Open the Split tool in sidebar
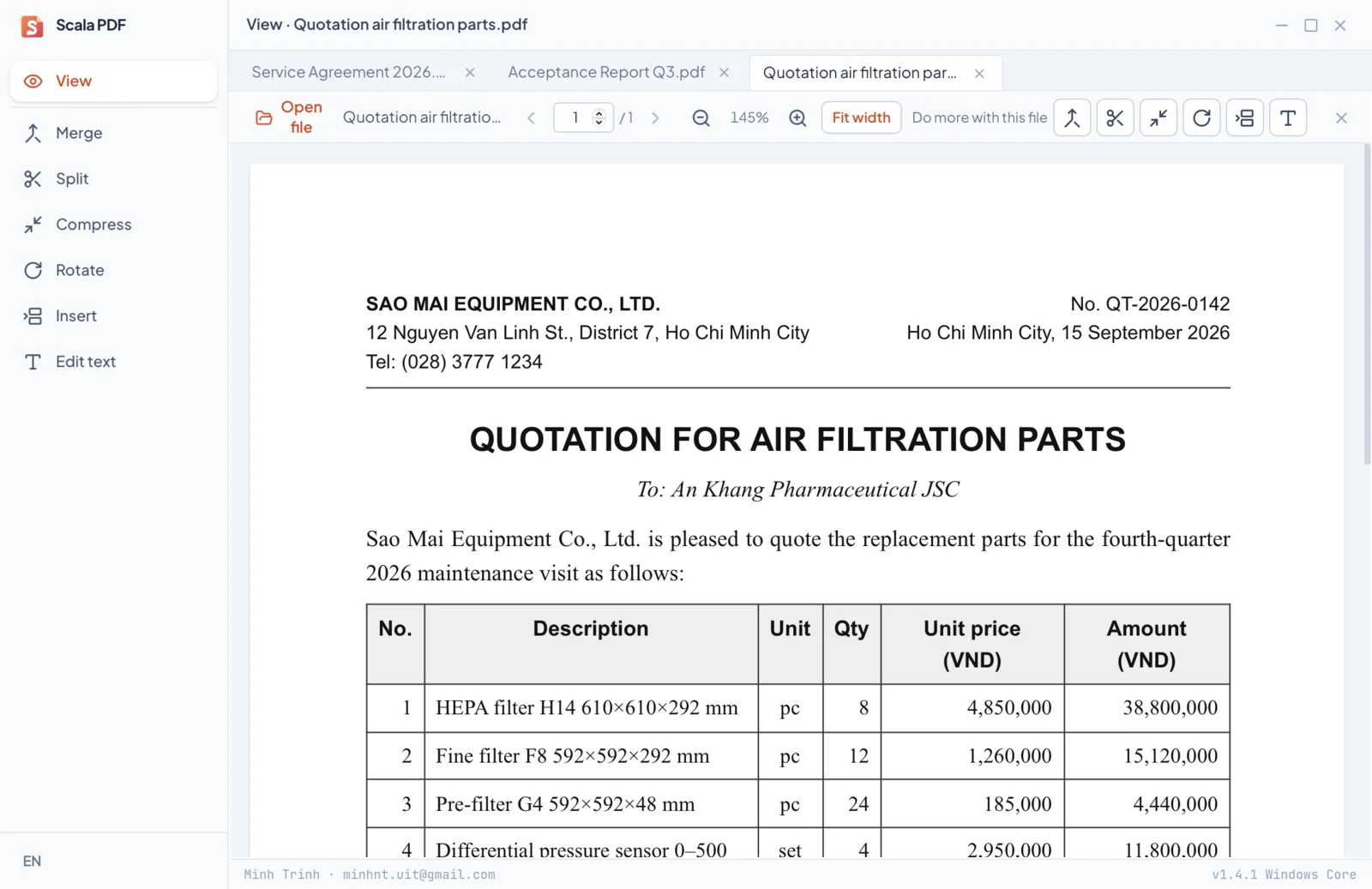 coord(113,178)
